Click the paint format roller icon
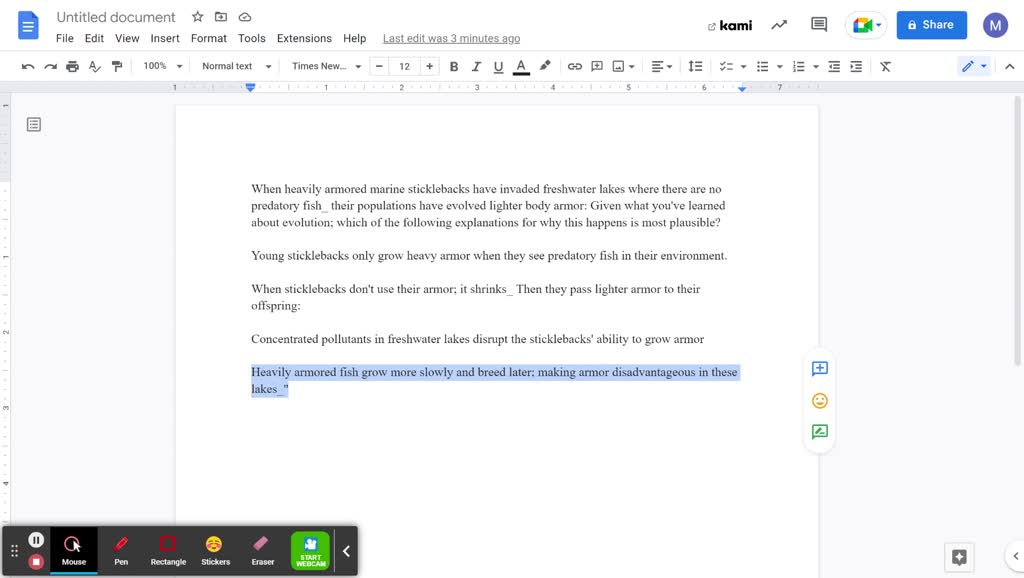The image size is (1024, 578). tap(117, 66)
